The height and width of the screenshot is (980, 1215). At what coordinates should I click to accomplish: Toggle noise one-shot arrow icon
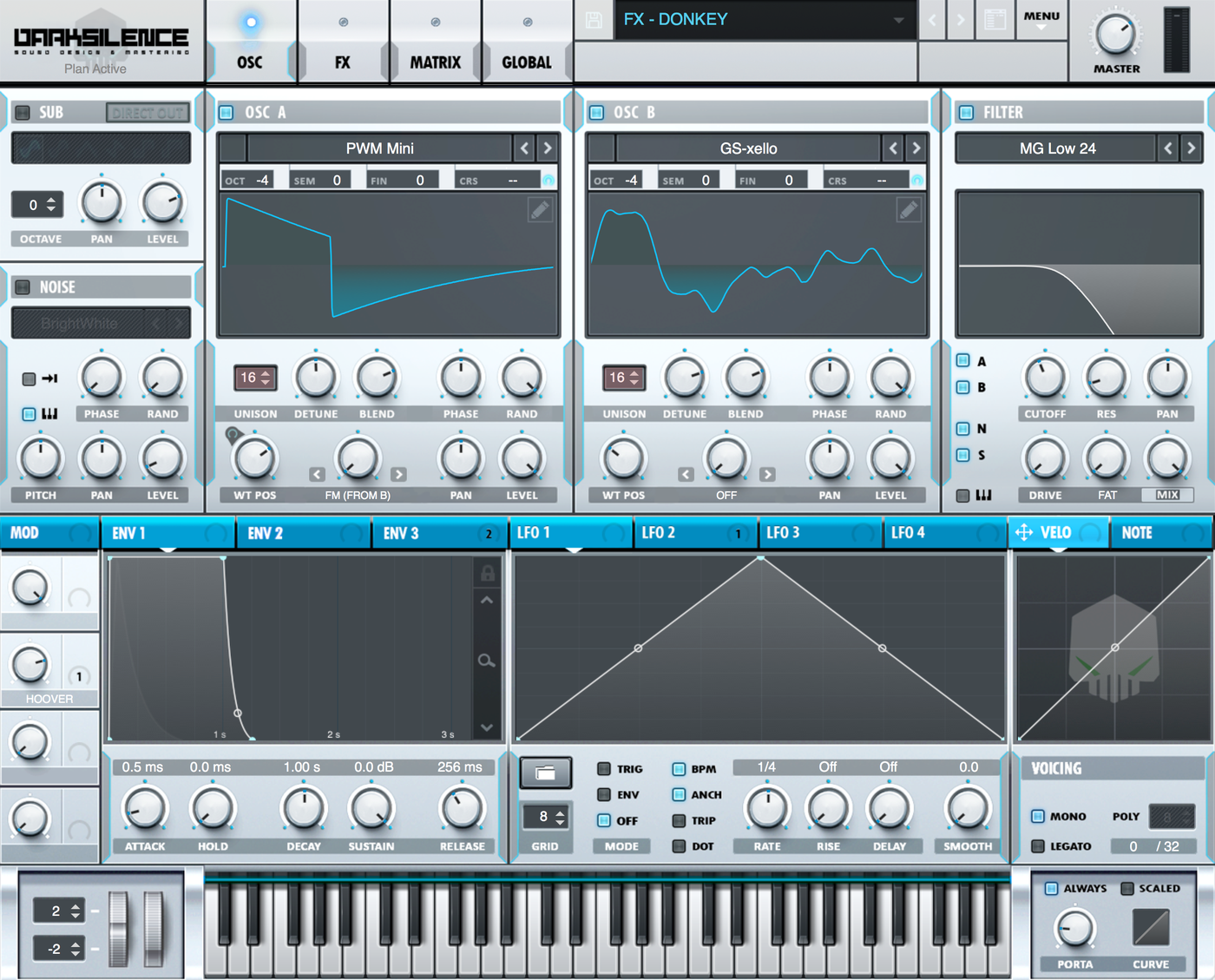pos(49,378)
